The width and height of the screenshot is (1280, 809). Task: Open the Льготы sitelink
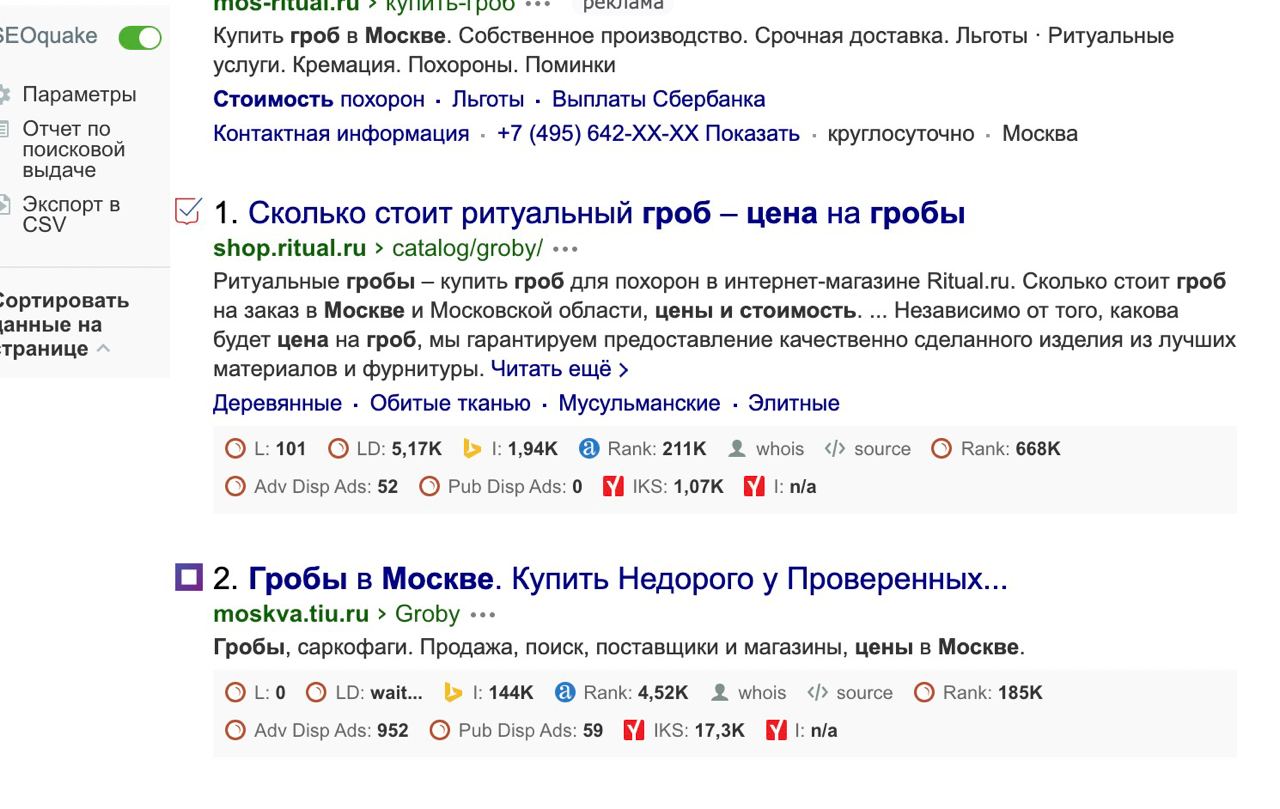[488, 100]
